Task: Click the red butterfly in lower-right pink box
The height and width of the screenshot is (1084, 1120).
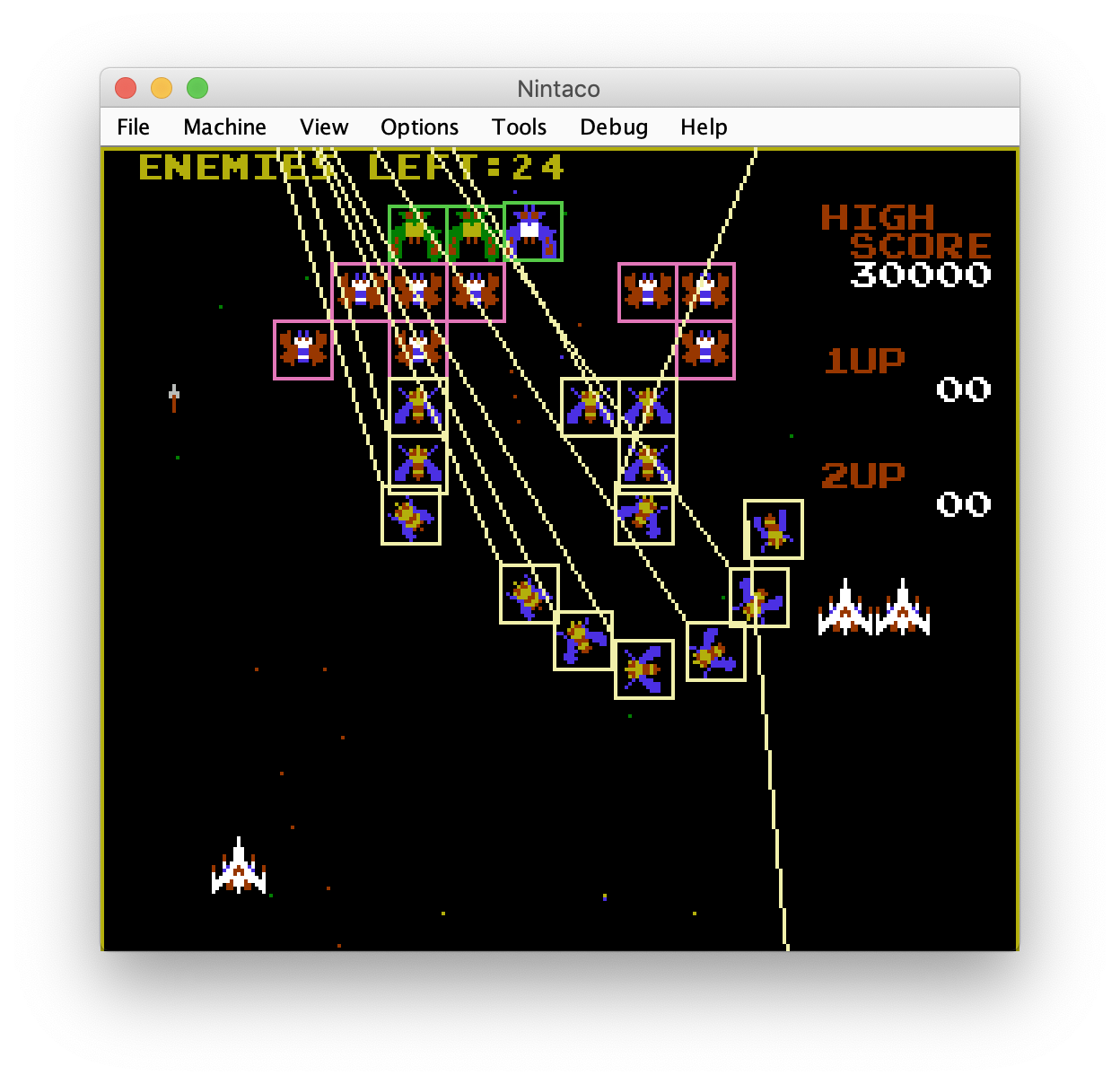Action: click(x=705, y=349)
